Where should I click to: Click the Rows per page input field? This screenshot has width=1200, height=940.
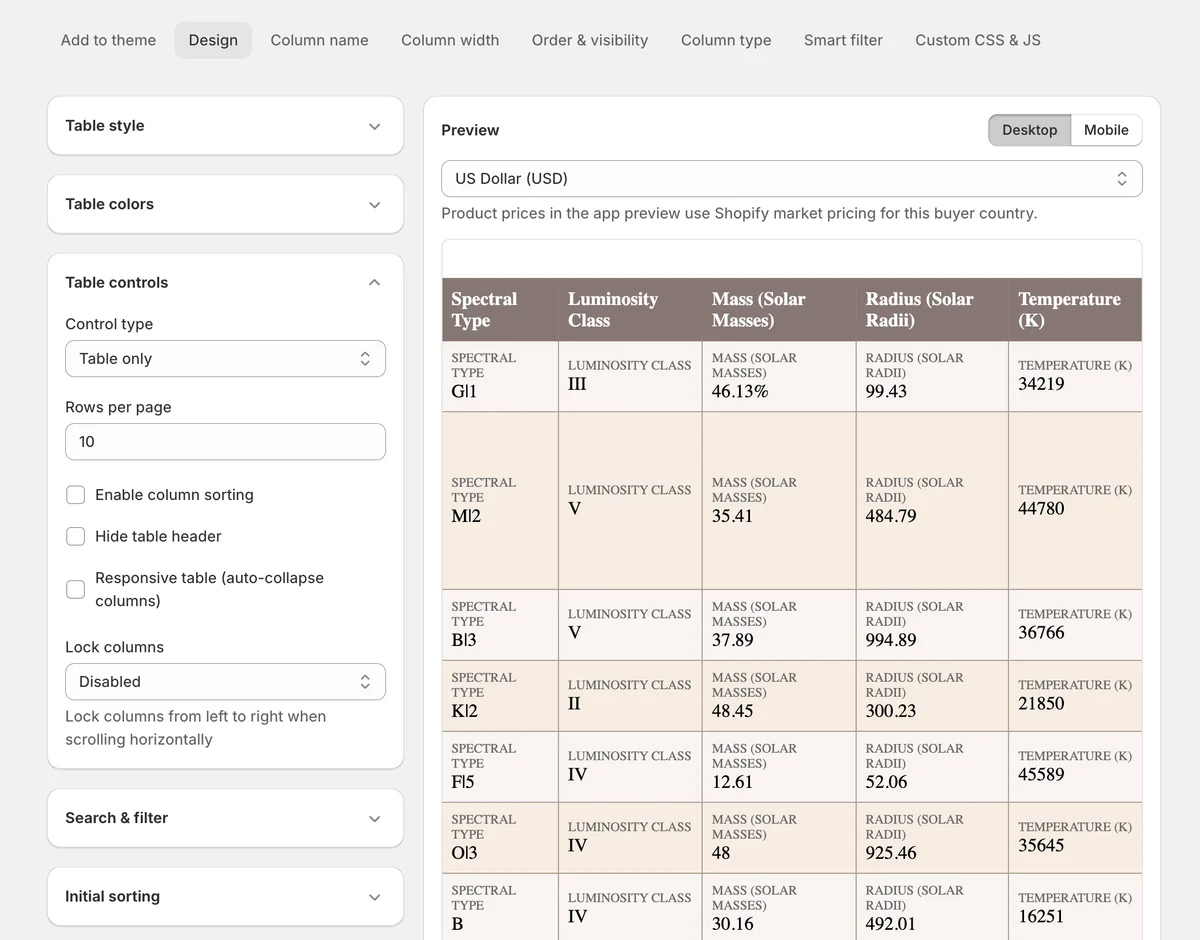(x=225, y=442)
